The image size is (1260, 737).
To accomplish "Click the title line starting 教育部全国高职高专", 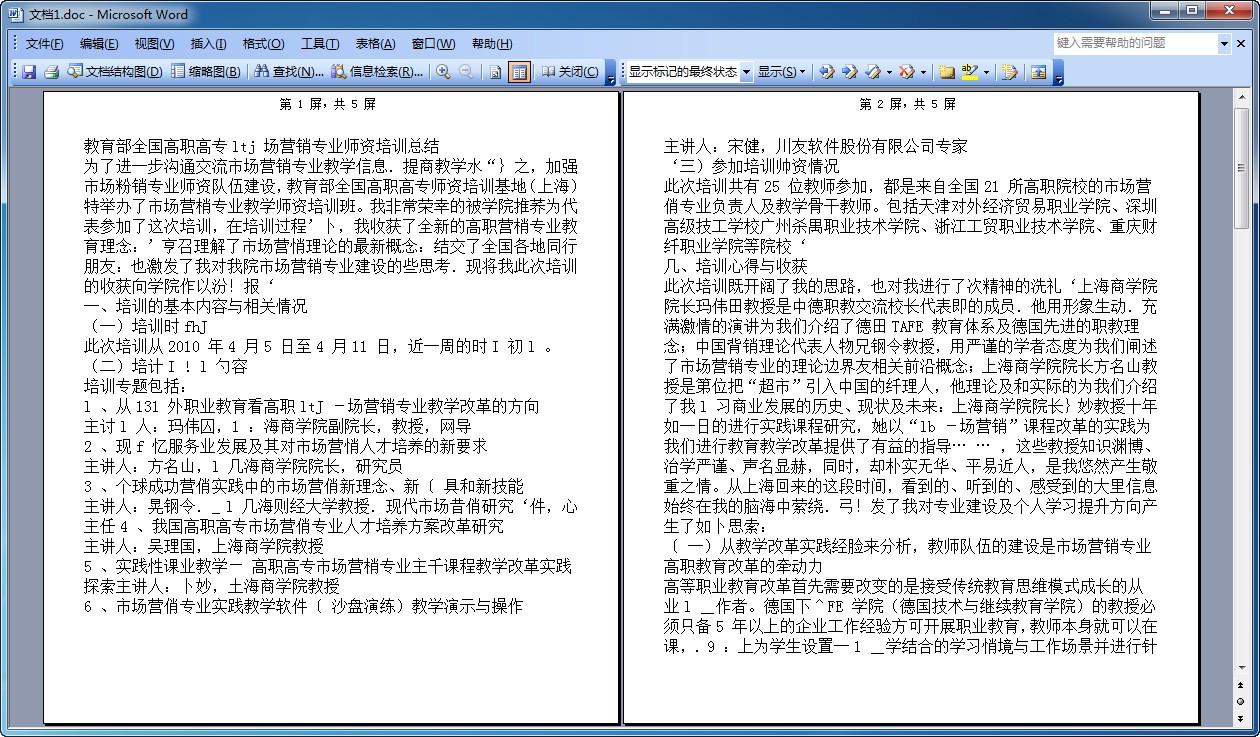I will tap(261, 146).
